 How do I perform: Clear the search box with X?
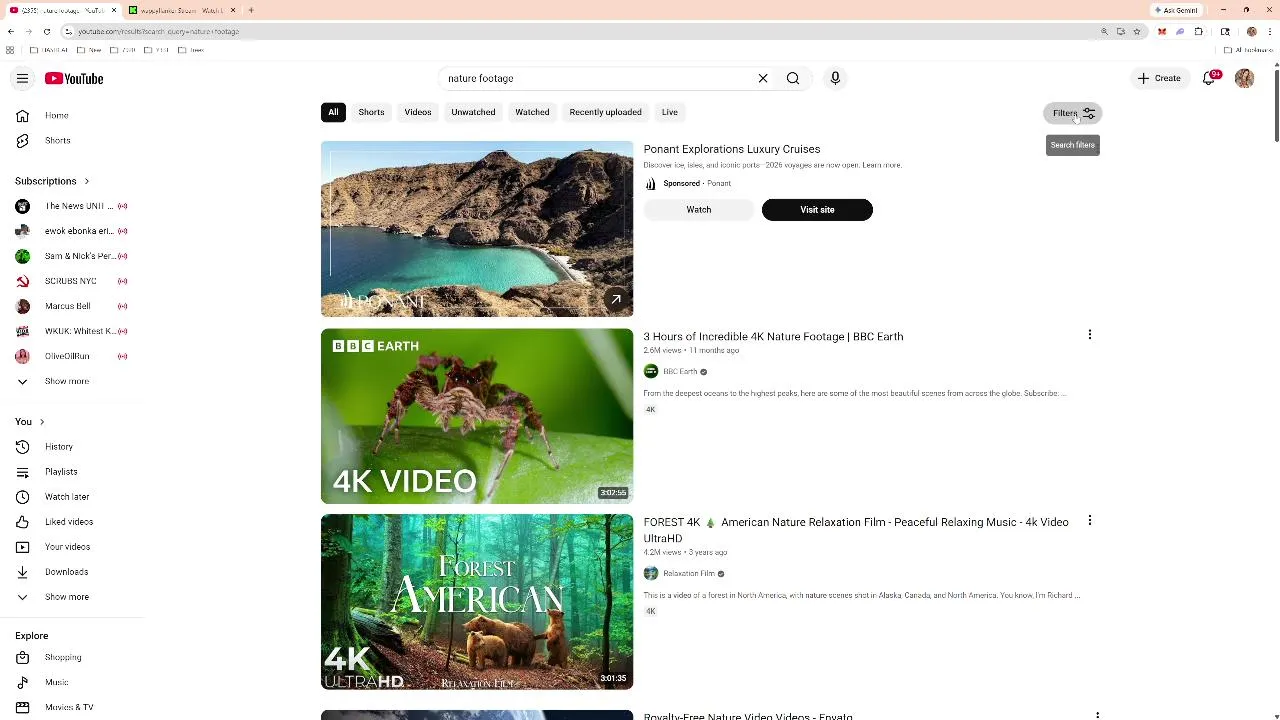coord(763,78)
